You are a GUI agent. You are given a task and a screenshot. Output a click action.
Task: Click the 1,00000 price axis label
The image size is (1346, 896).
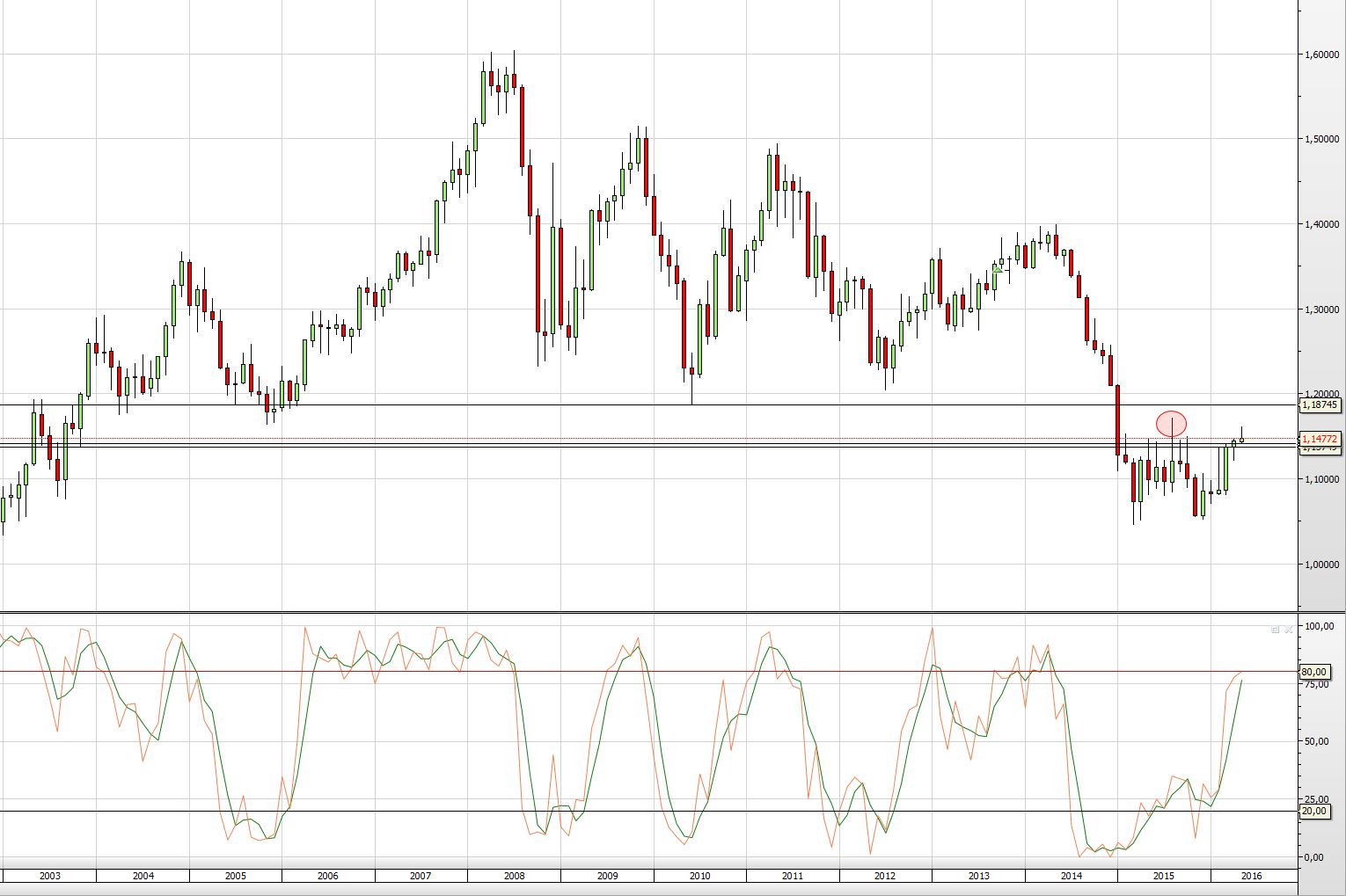(x=1322, y=565)
